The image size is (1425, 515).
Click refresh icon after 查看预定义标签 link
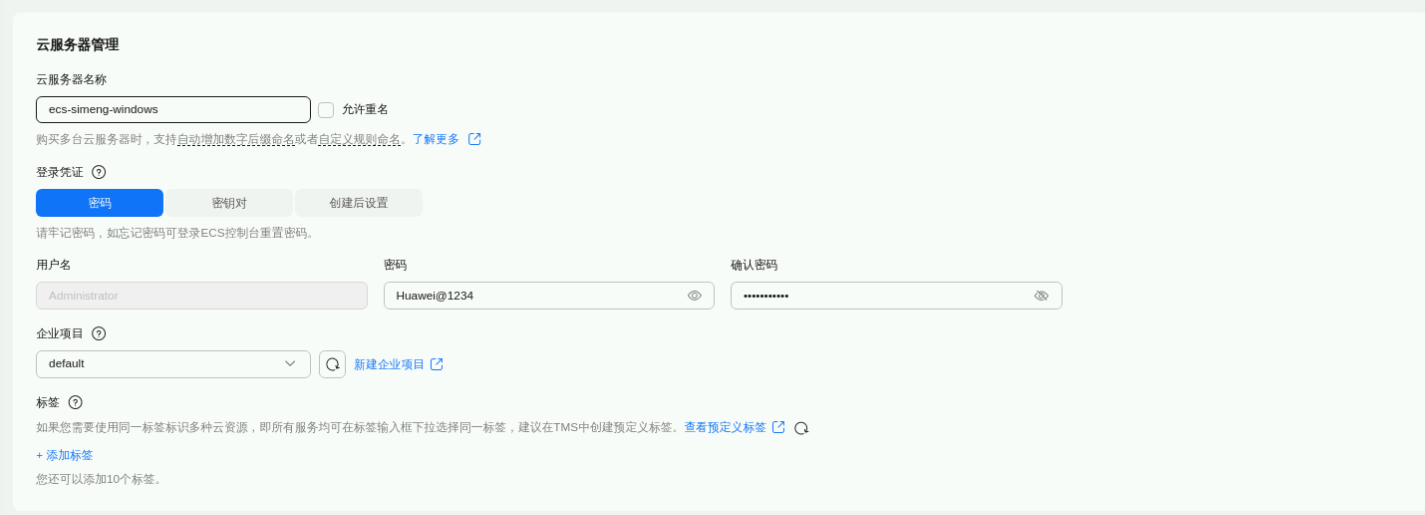(801, 428)
